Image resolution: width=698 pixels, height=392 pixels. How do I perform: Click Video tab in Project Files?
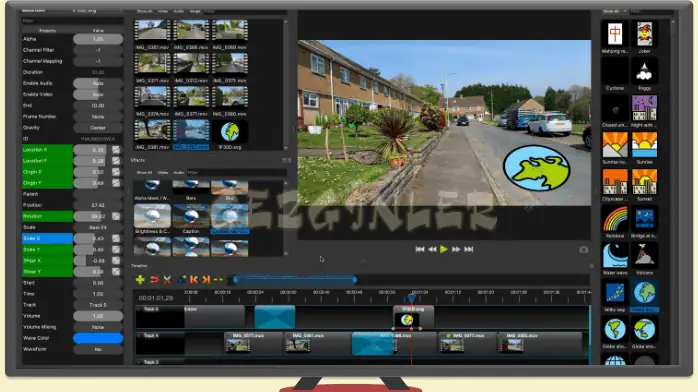pos(163,11)
